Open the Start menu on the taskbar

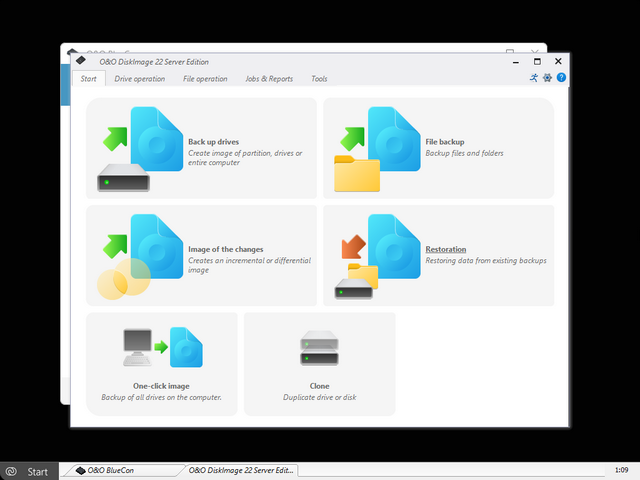[28, 471]
